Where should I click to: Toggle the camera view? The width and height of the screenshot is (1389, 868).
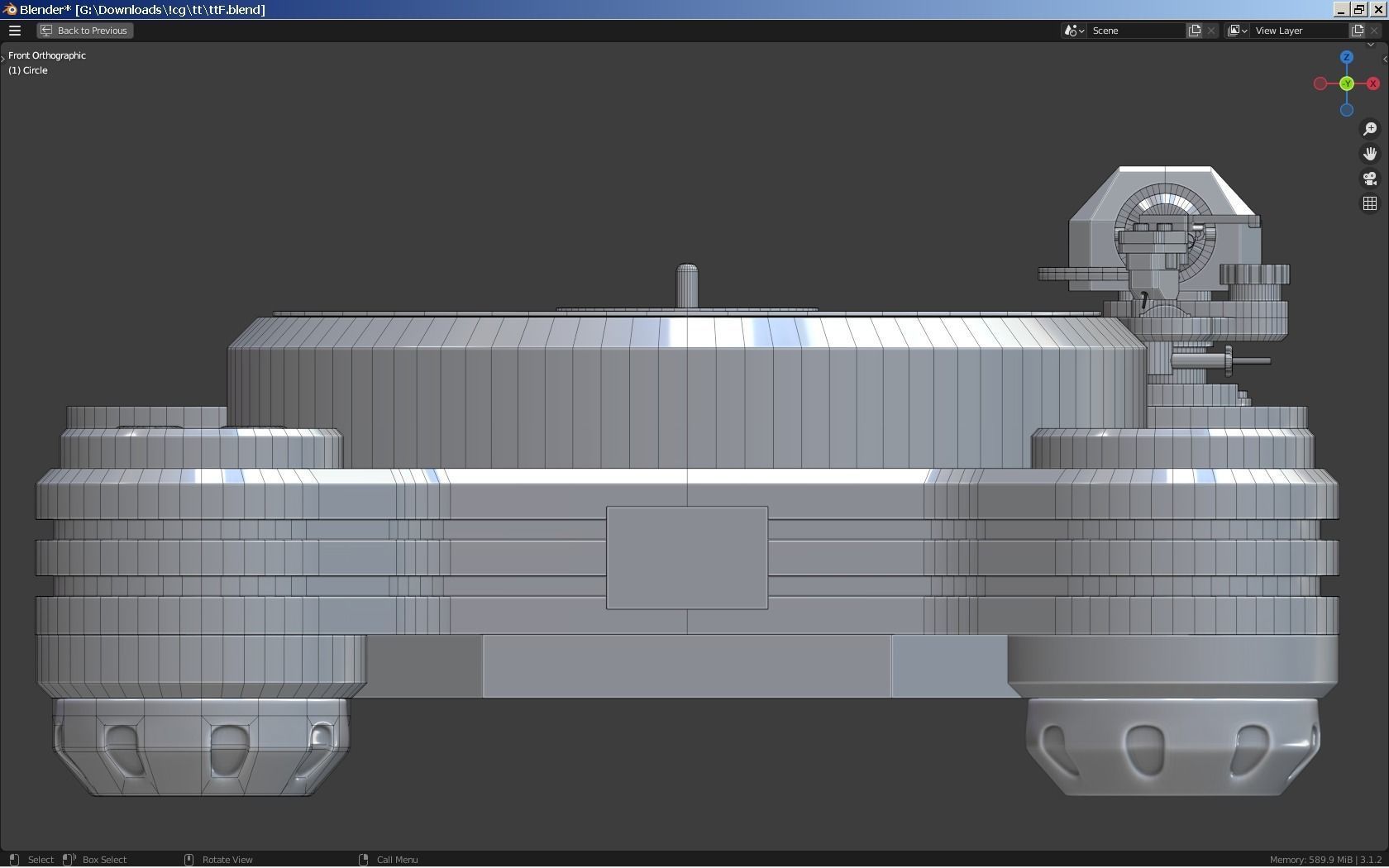tap(1370, 179)
